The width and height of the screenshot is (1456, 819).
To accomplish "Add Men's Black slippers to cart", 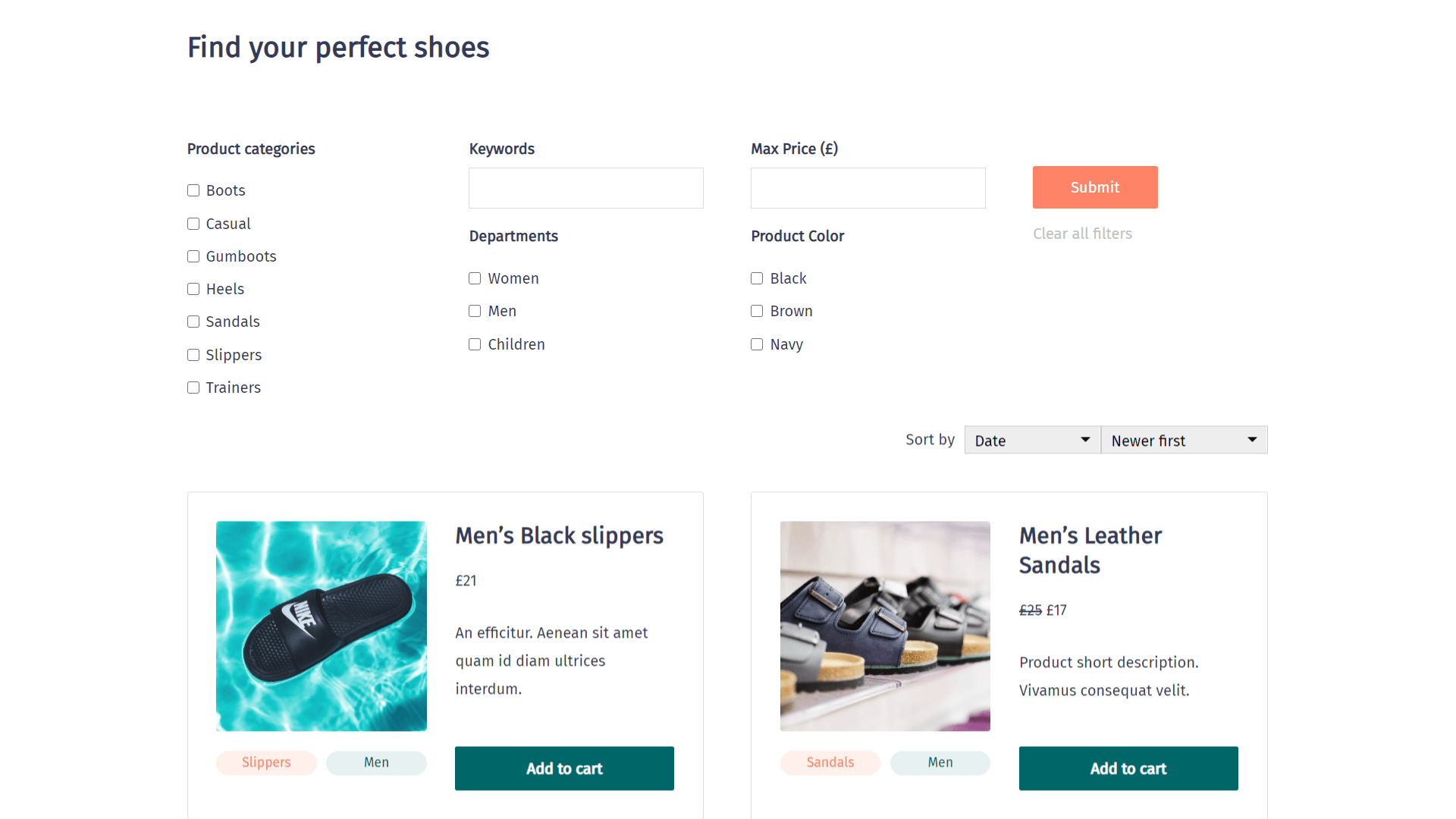I will click(564, 768).
